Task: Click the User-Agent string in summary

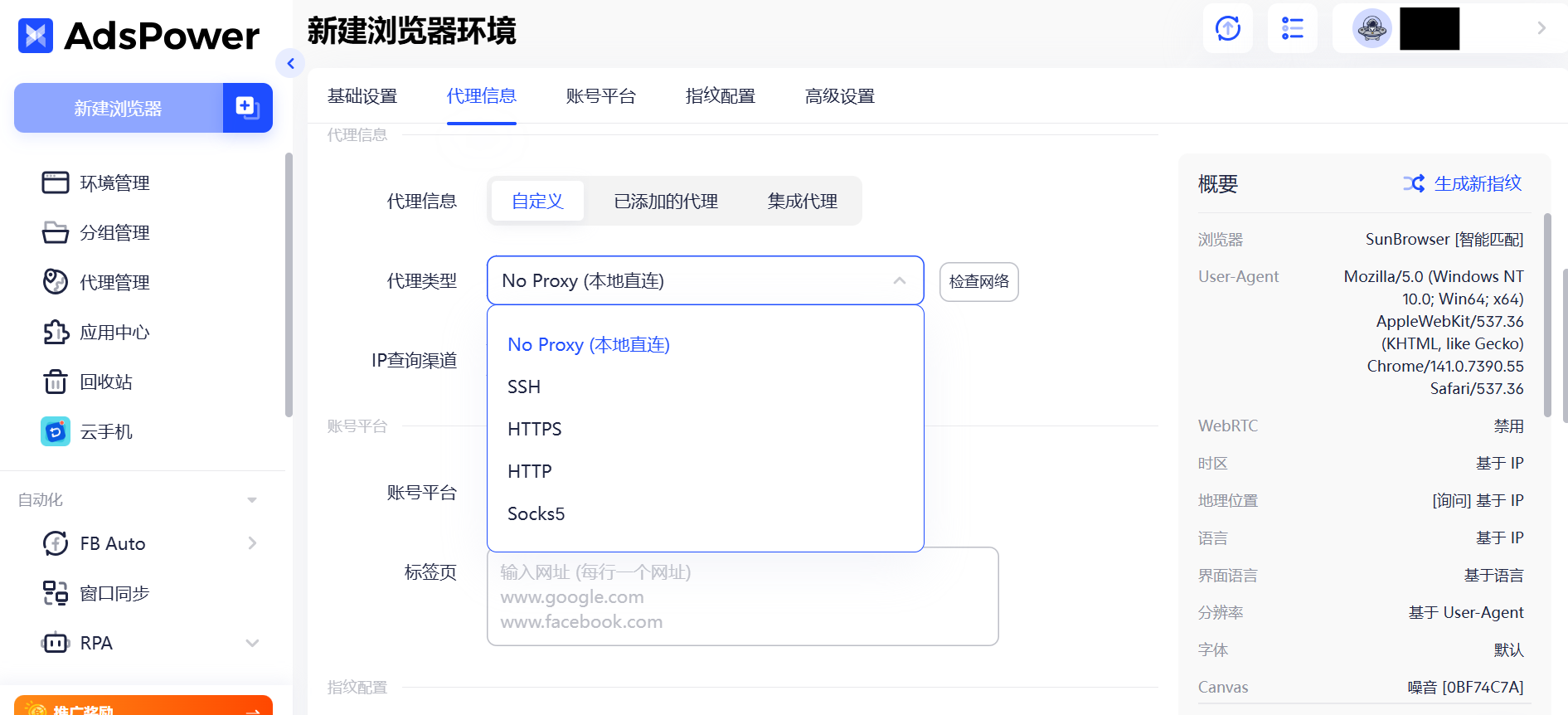Action: [1434, 332]
